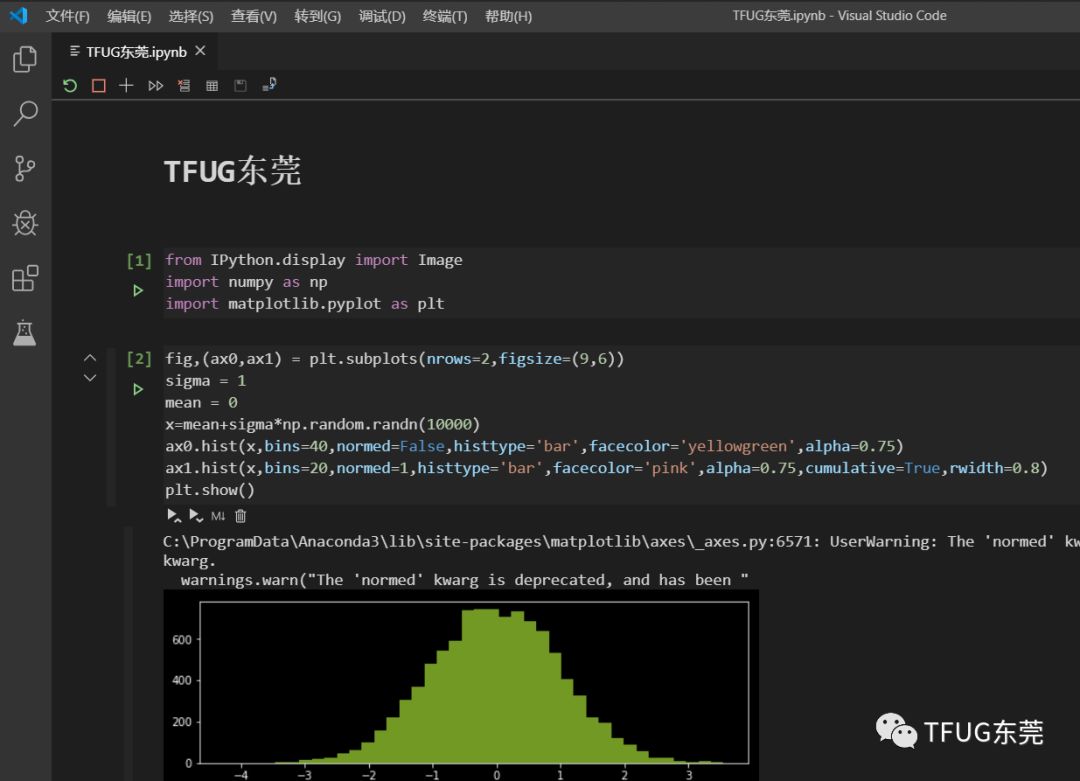The height and width of the screenshot is (781, 1080).
Task: Open the Search view in activity bar
Action: (x=25, y=114)
